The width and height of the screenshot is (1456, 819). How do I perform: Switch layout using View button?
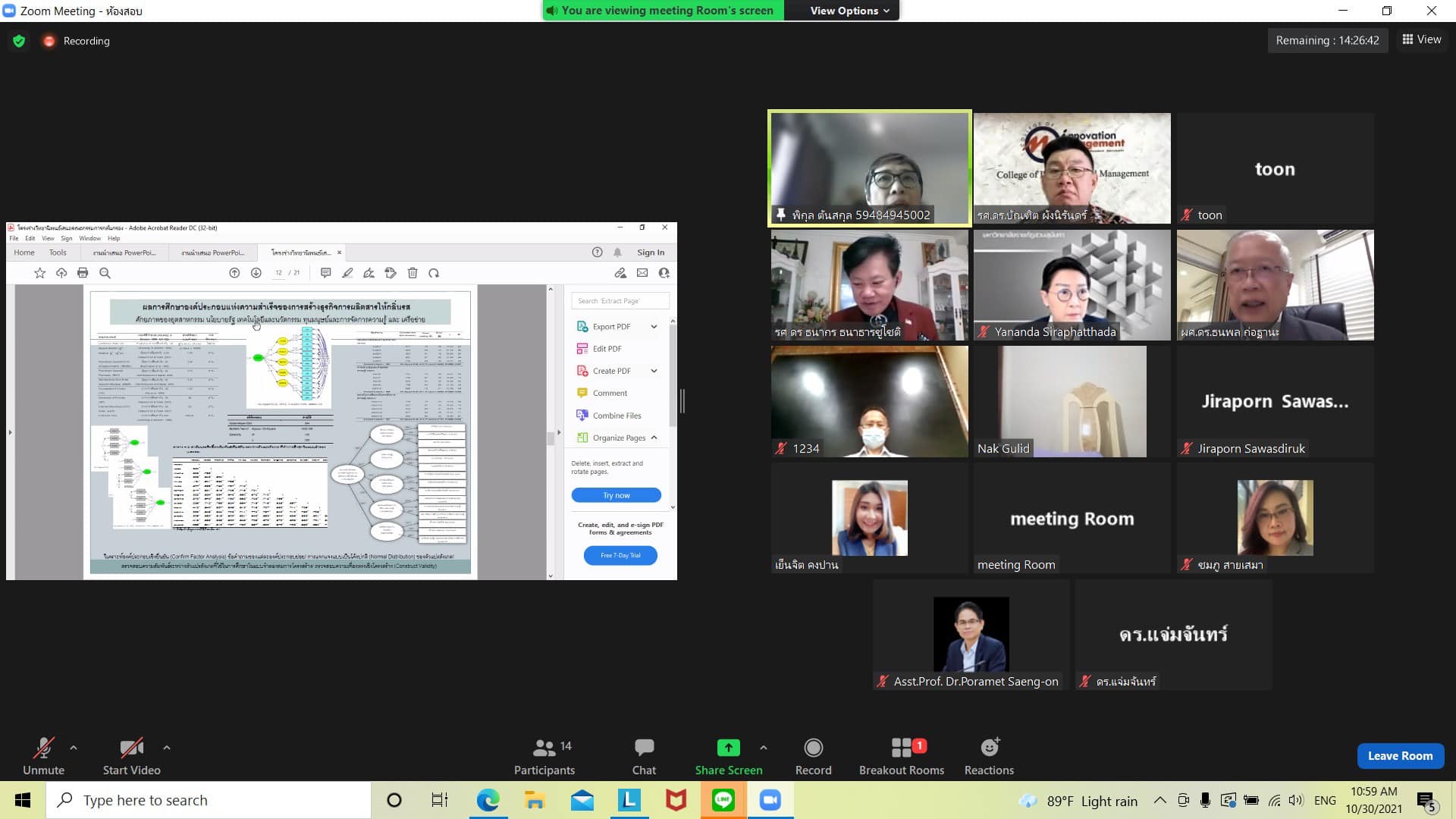pos(1422,39)
